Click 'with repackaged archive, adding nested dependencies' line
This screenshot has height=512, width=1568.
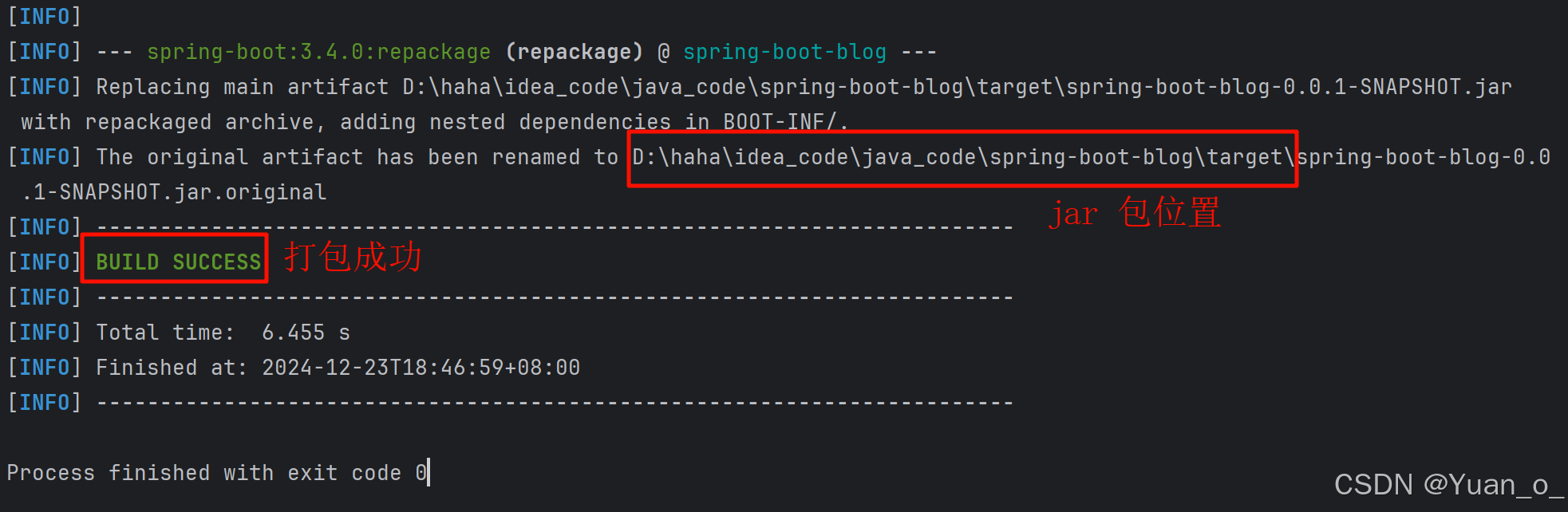coord(434,122)
